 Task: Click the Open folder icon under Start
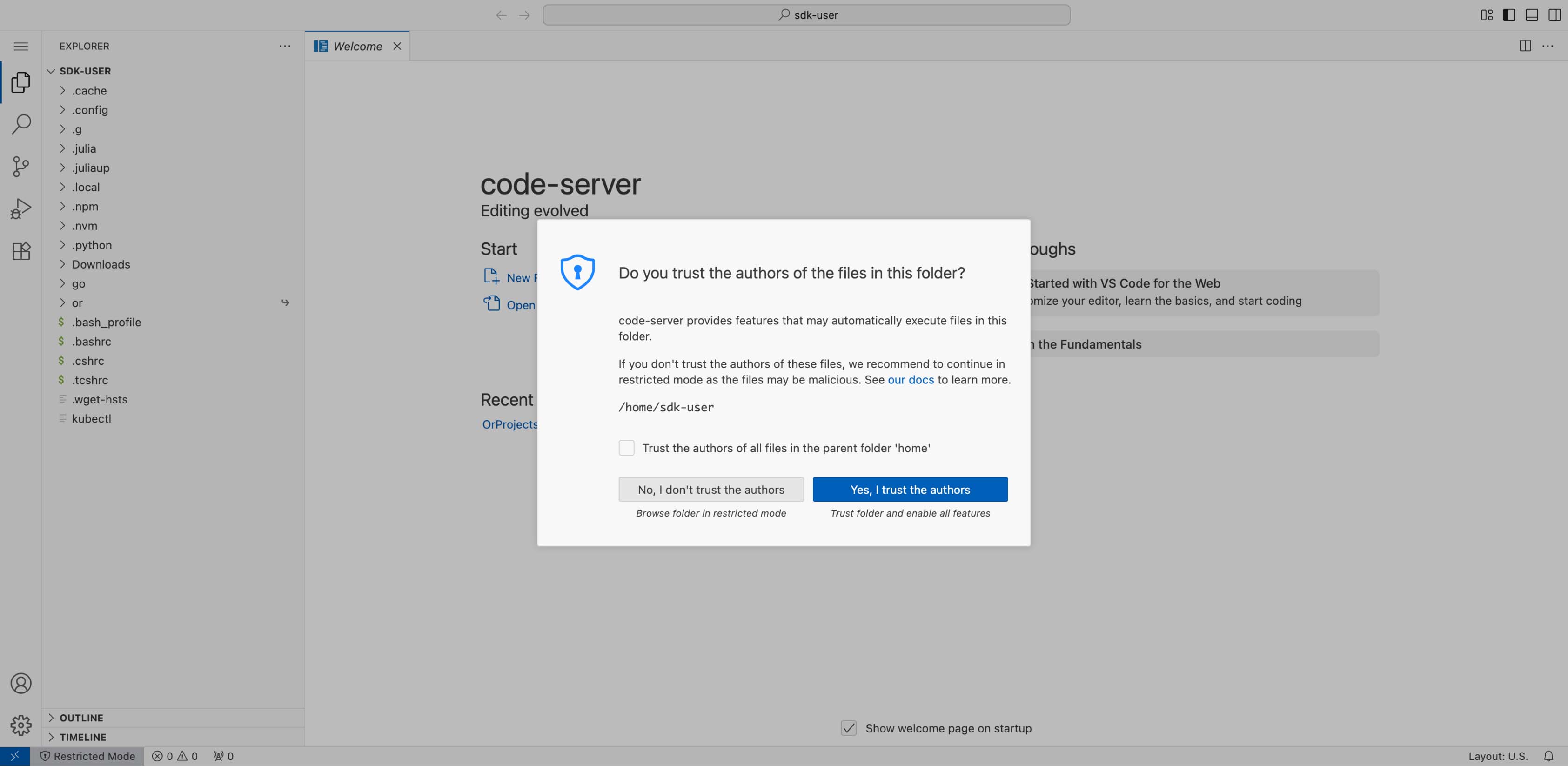click(491, 303)
